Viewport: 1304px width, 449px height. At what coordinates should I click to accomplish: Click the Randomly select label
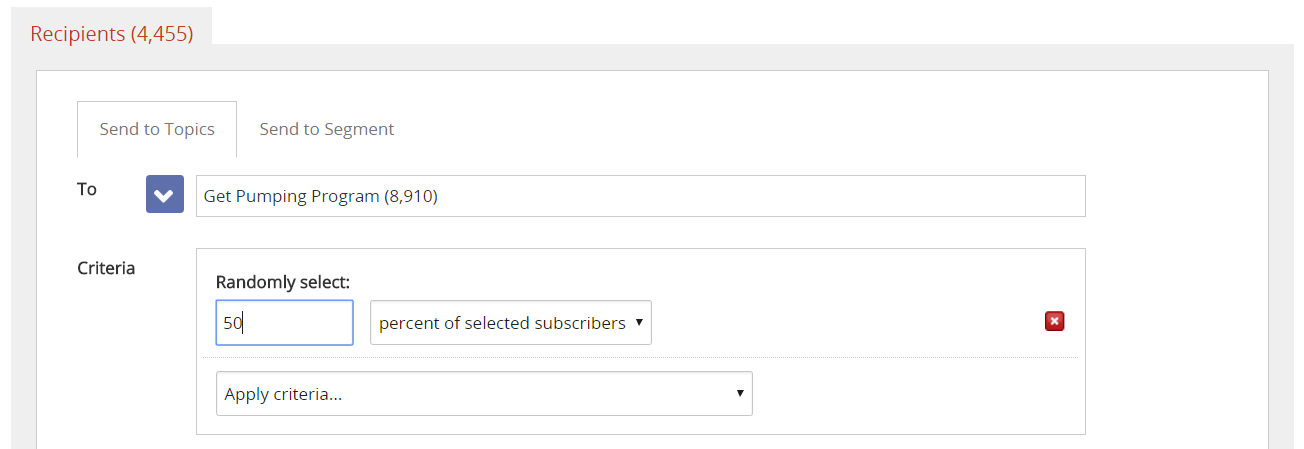click(283, 282)
